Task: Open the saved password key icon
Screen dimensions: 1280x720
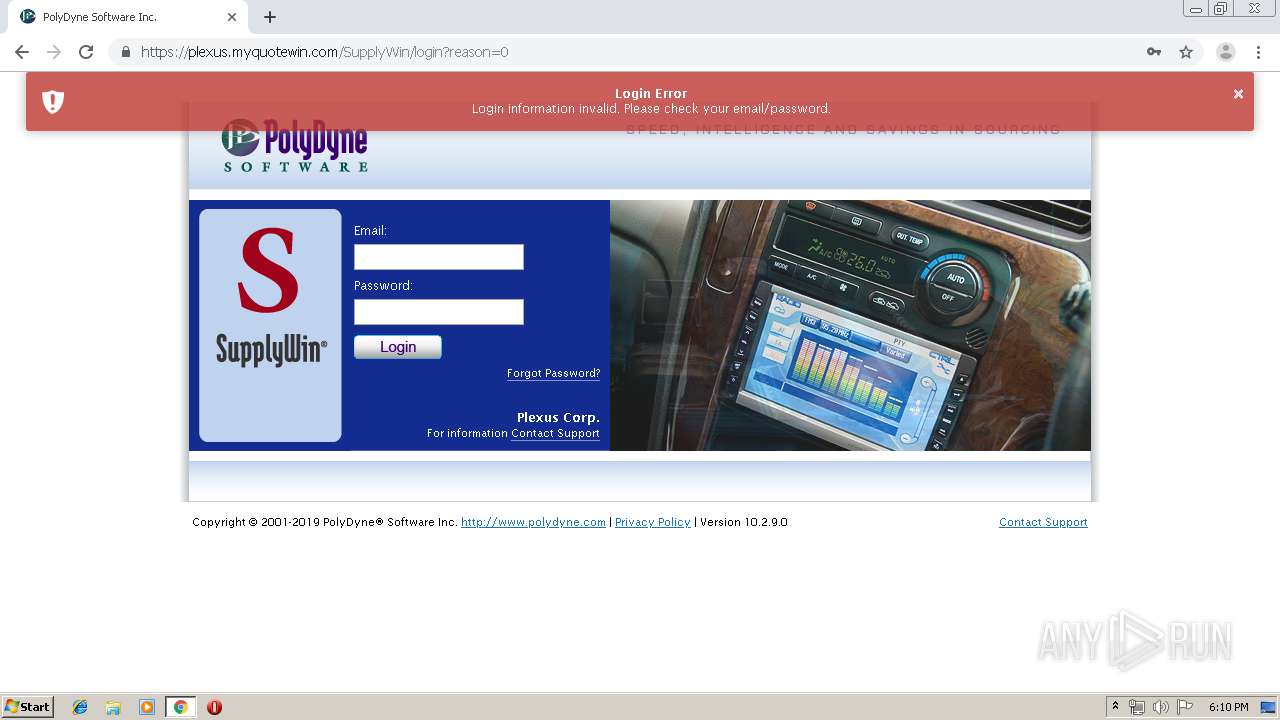Action: coord(1154,52)
